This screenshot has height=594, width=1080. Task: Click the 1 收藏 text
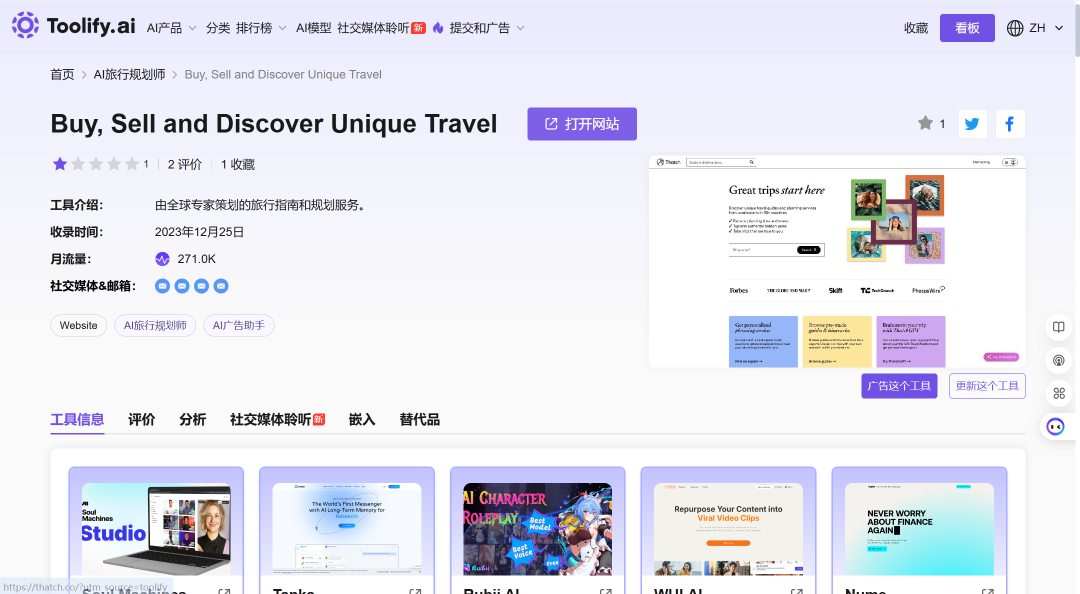point(238,165)
